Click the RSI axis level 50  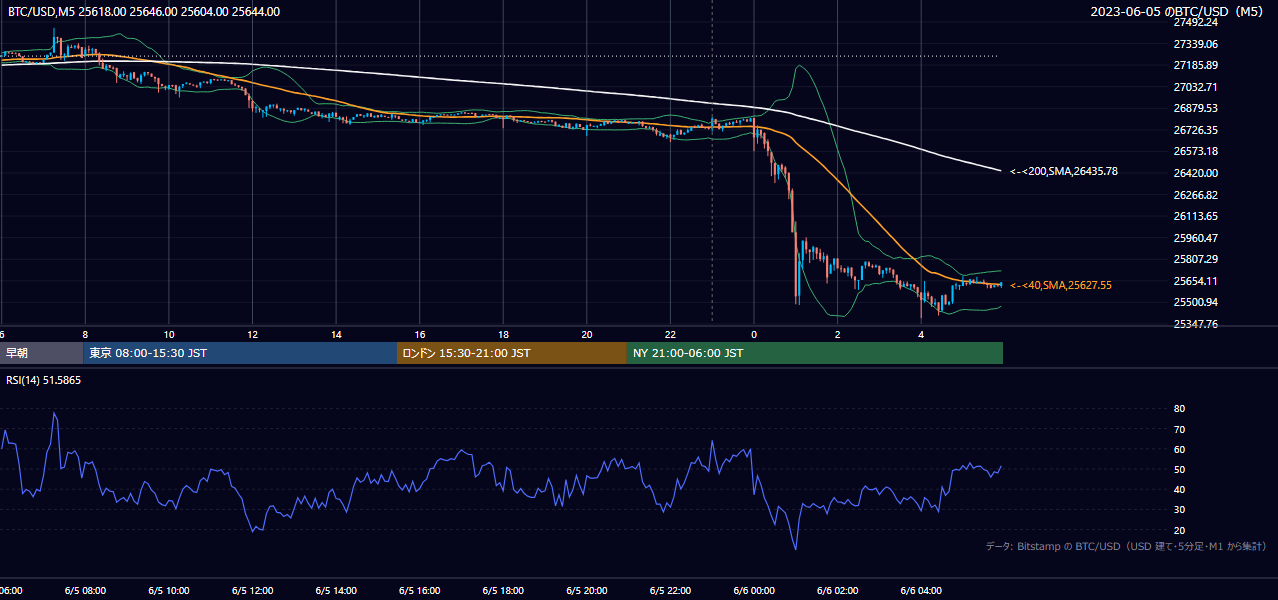(x=1180, y=469)
